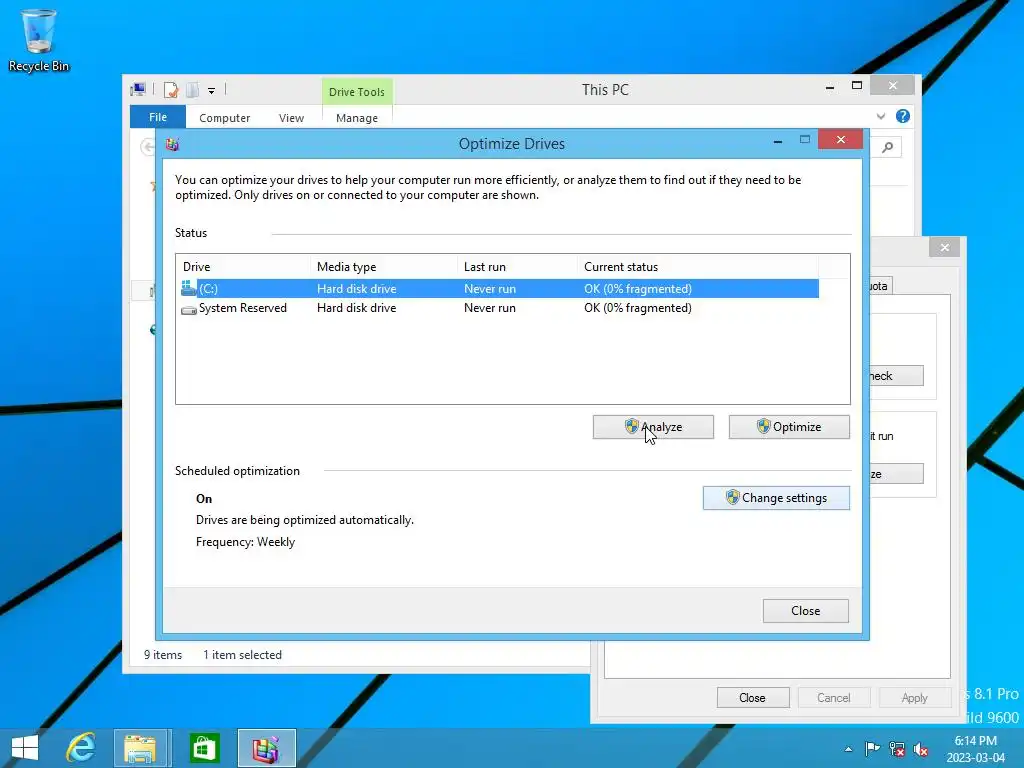Viewport: 1024px width, 768px height.
Task: Click the (C:) drive Windows icon
Action: tap(188, 288)
